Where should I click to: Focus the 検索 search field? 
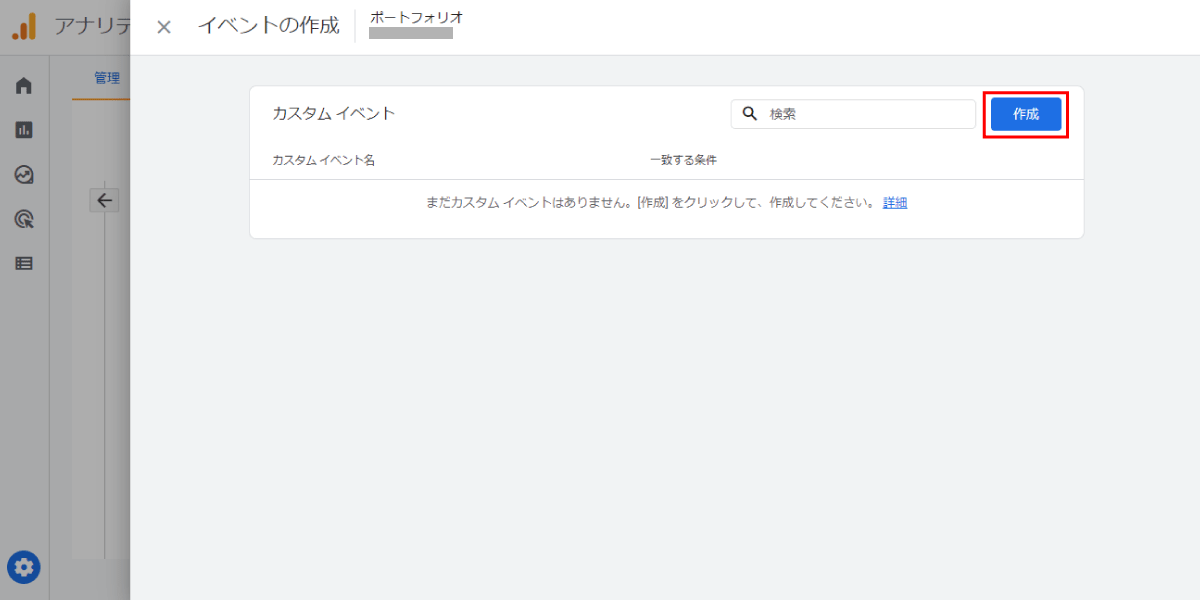pyautogui.click(x=853, y=114)
